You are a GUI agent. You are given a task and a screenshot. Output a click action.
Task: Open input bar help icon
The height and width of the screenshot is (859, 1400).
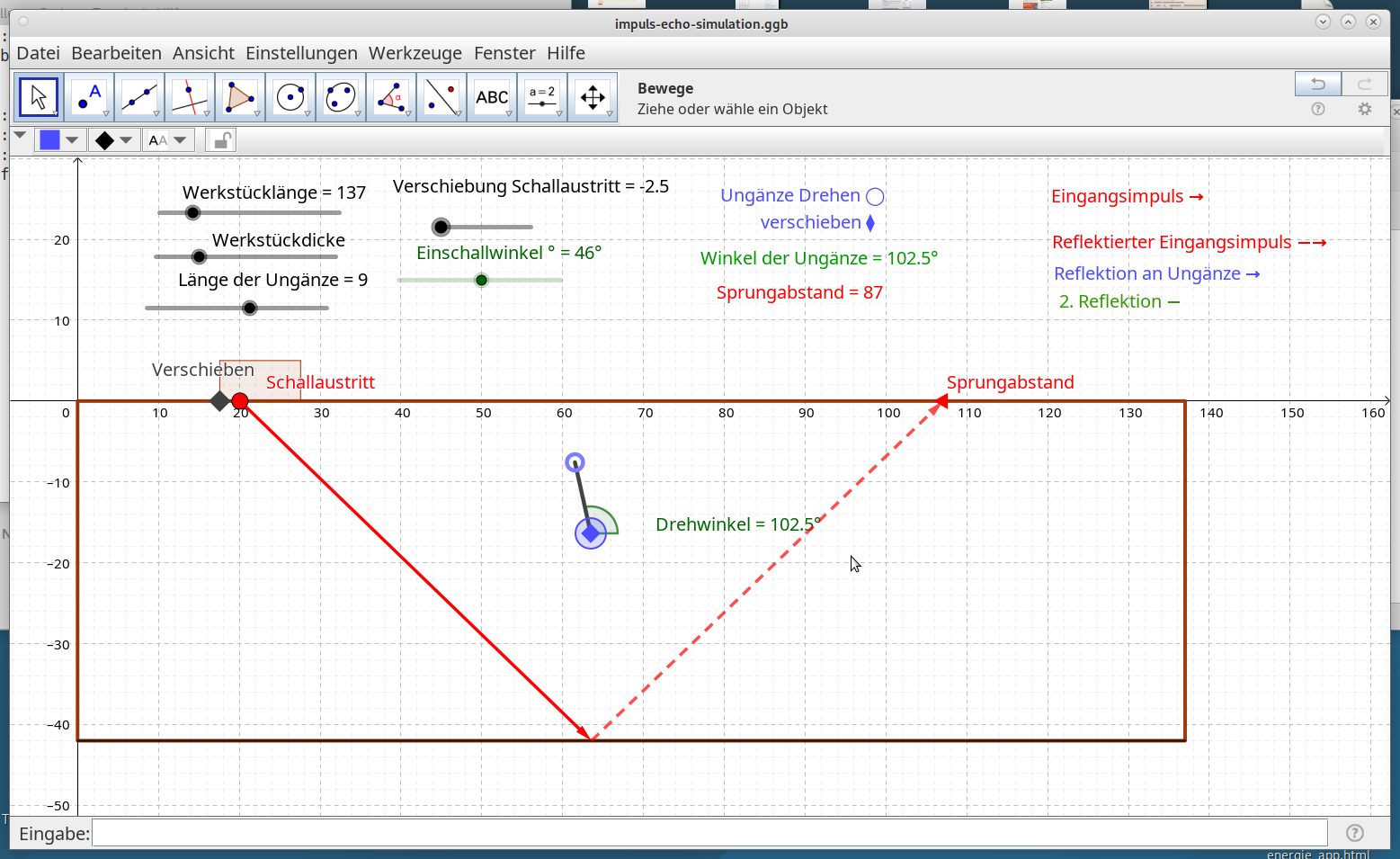click(x=1355, y=833)
